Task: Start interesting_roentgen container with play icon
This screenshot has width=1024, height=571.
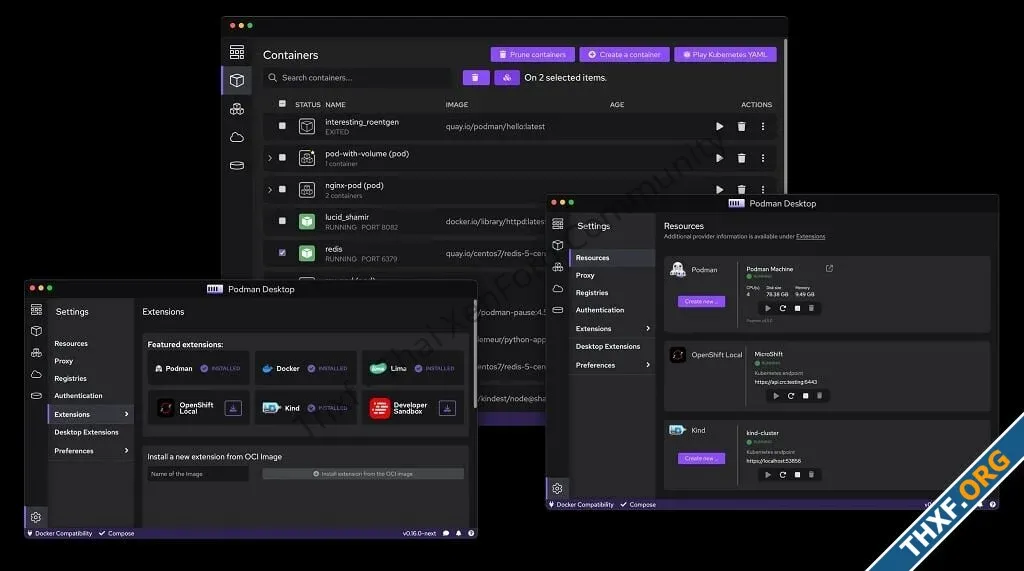Action: tap(719, 127)
